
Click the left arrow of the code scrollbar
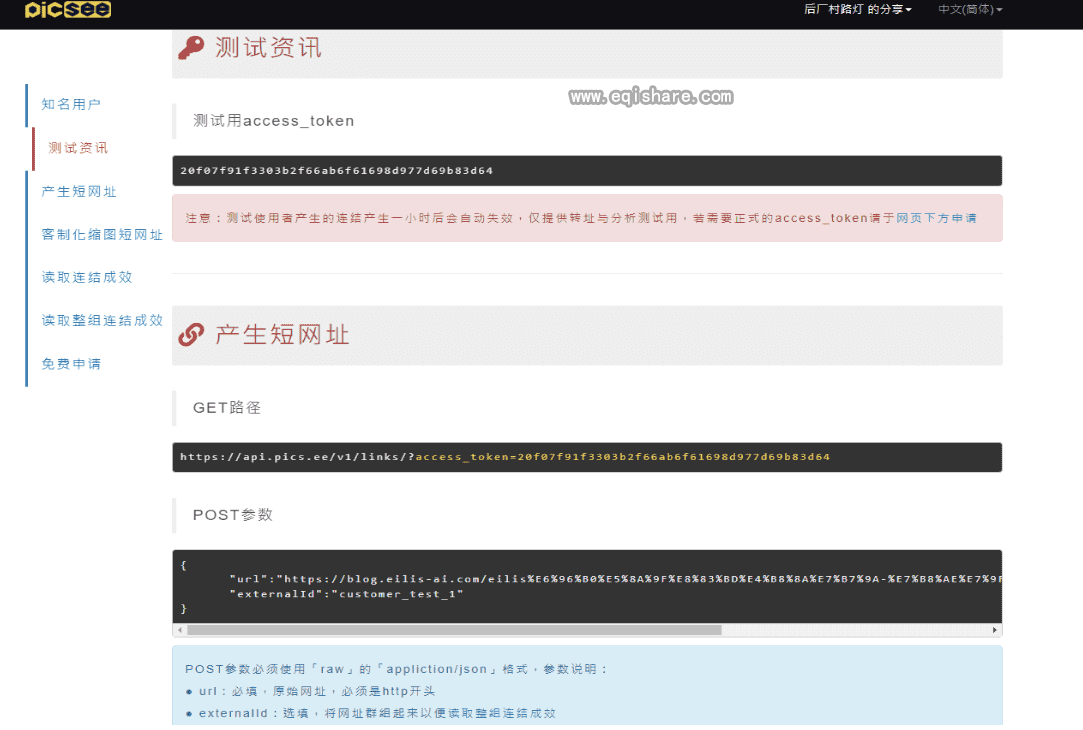[180, 630]
